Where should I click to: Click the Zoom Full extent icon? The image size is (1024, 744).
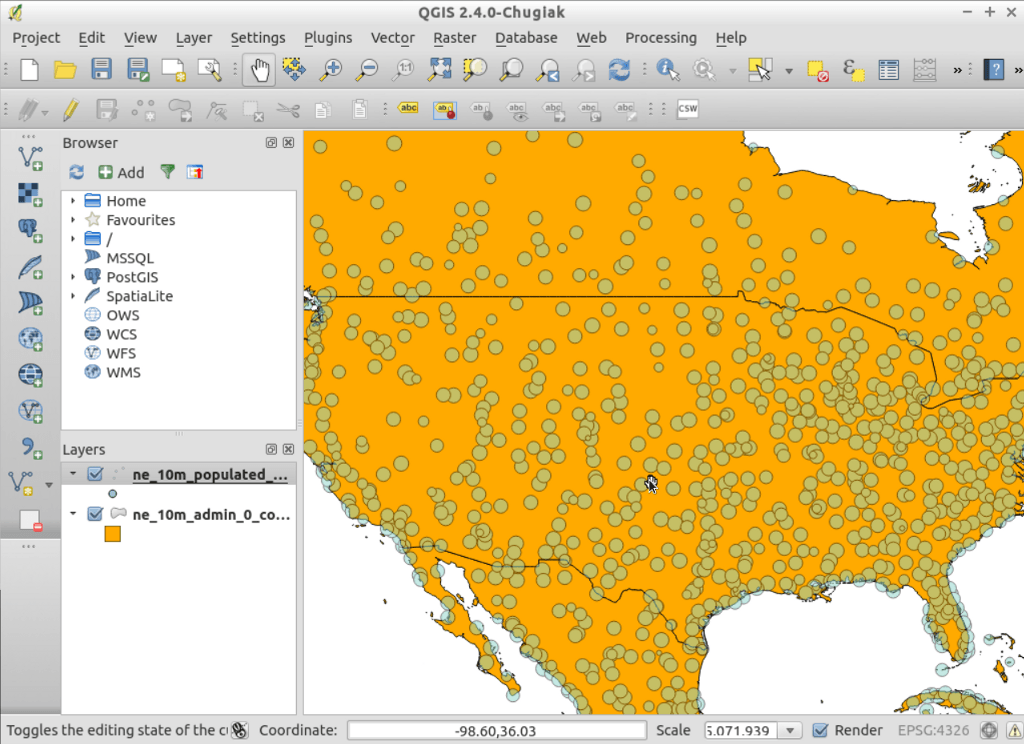tap(440, 70)
